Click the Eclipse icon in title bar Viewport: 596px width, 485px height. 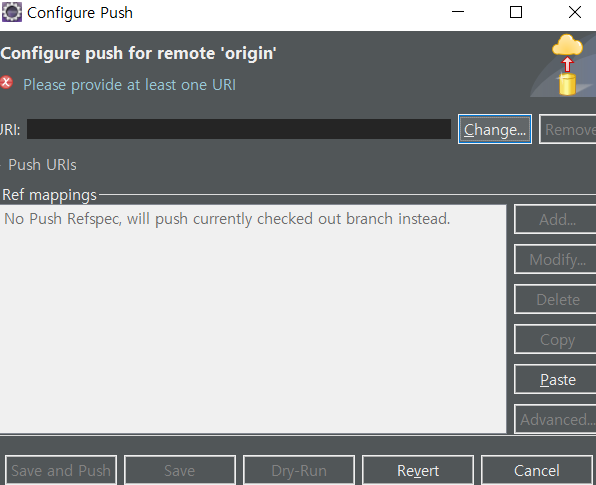pyautogui.click(x=12, y=12)
